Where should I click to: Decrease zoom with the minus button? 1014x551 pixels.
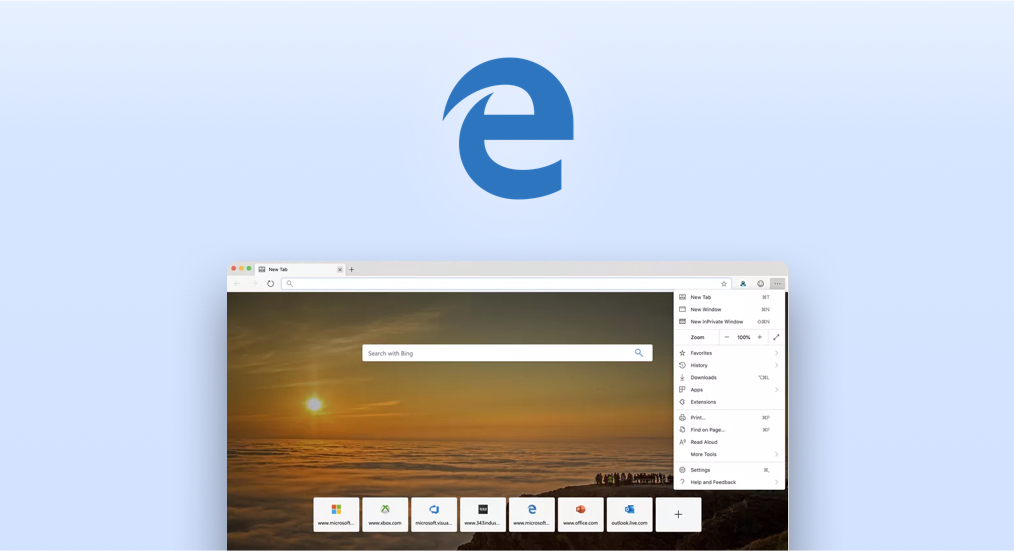[x=727, y=337]
